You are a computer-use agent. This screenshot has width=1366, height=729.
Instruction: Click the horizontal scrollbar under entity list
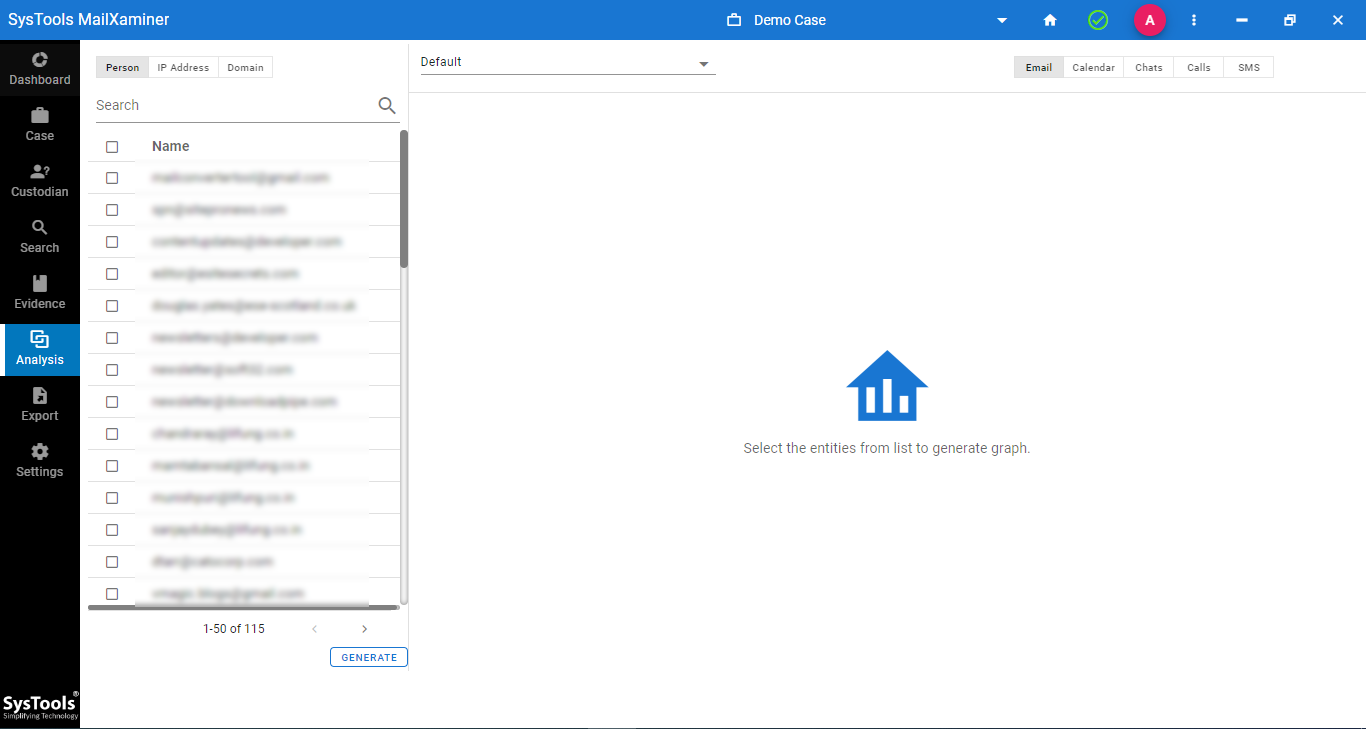click(243, 607)
